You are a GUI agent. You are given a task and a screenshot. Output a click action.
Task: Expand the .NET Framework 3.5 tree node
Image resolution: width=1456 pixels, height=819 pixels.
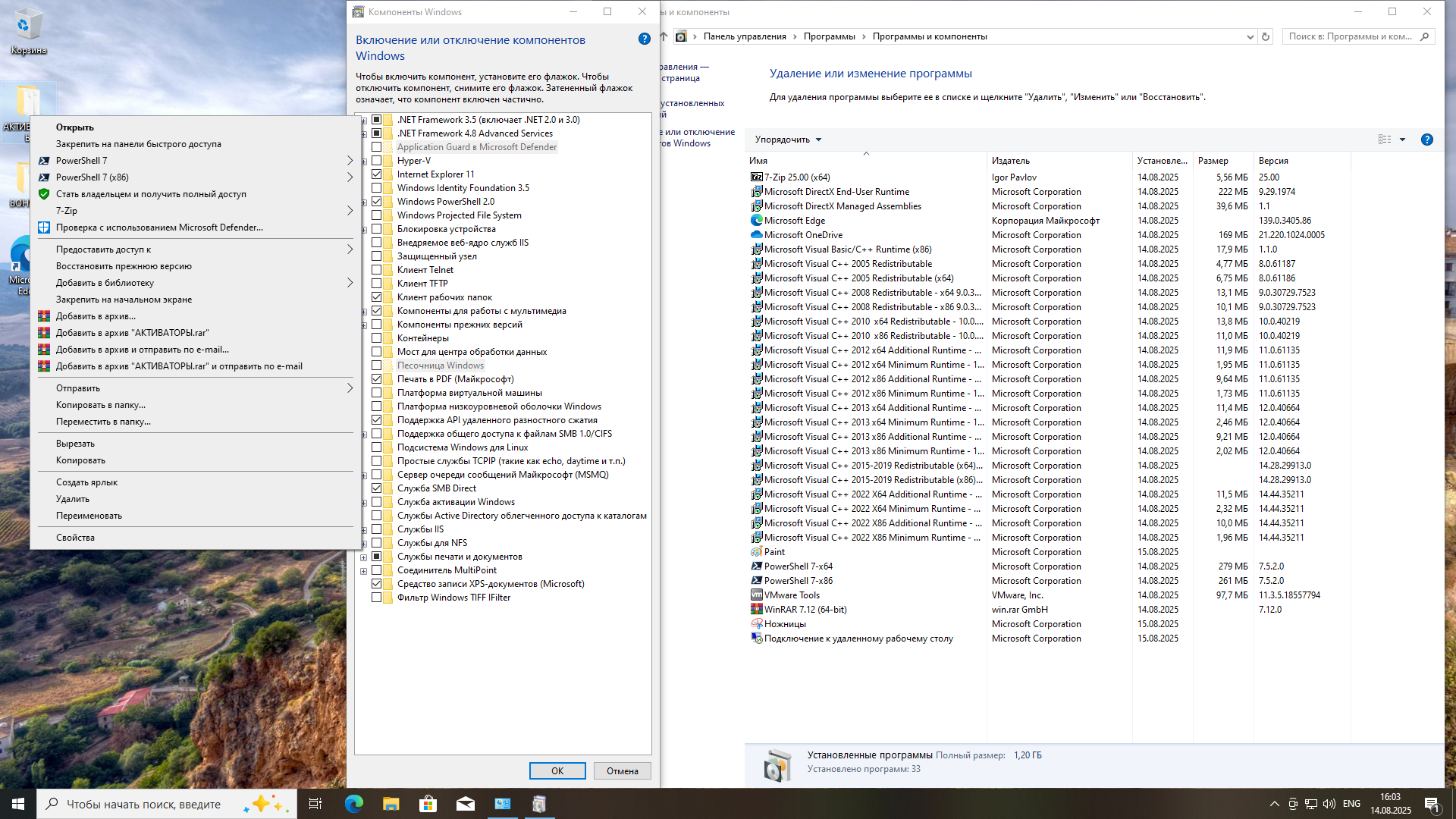pyautogui.click(x=364, y=121)
